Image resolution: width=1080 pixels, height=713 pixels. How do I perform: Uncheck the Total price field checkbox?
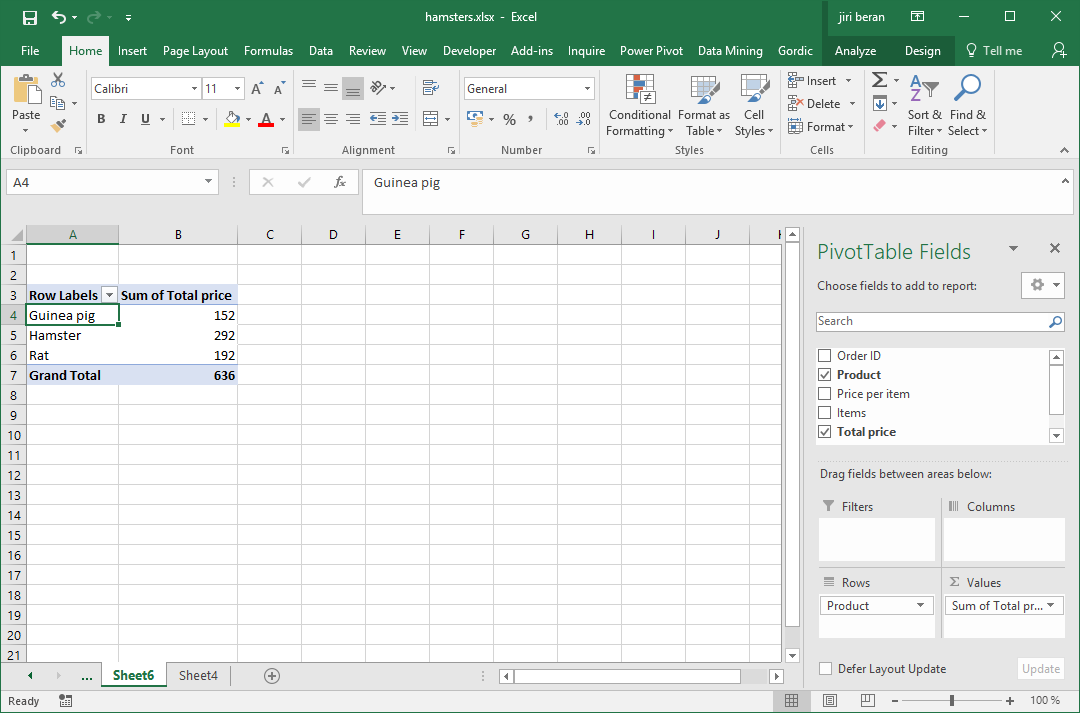coord(824,432)
